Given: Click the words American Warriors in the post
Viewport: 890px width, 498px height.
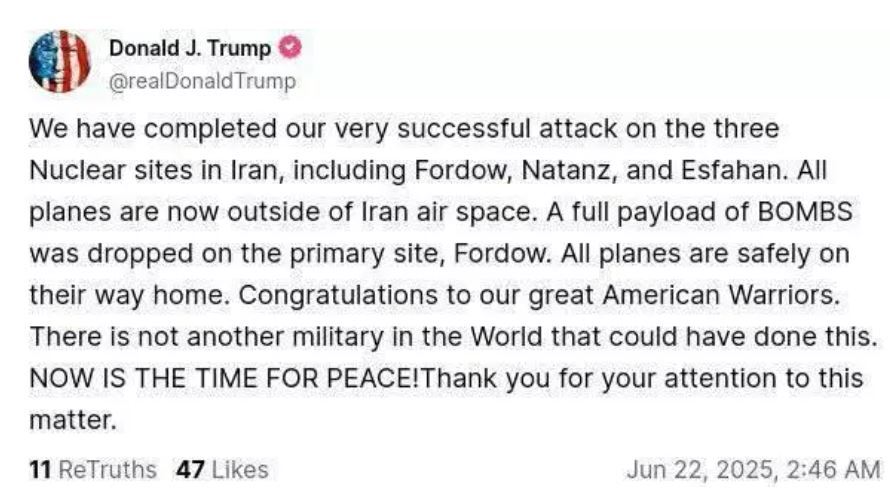Looking at the screenshot, I should (x=721, y=295).
